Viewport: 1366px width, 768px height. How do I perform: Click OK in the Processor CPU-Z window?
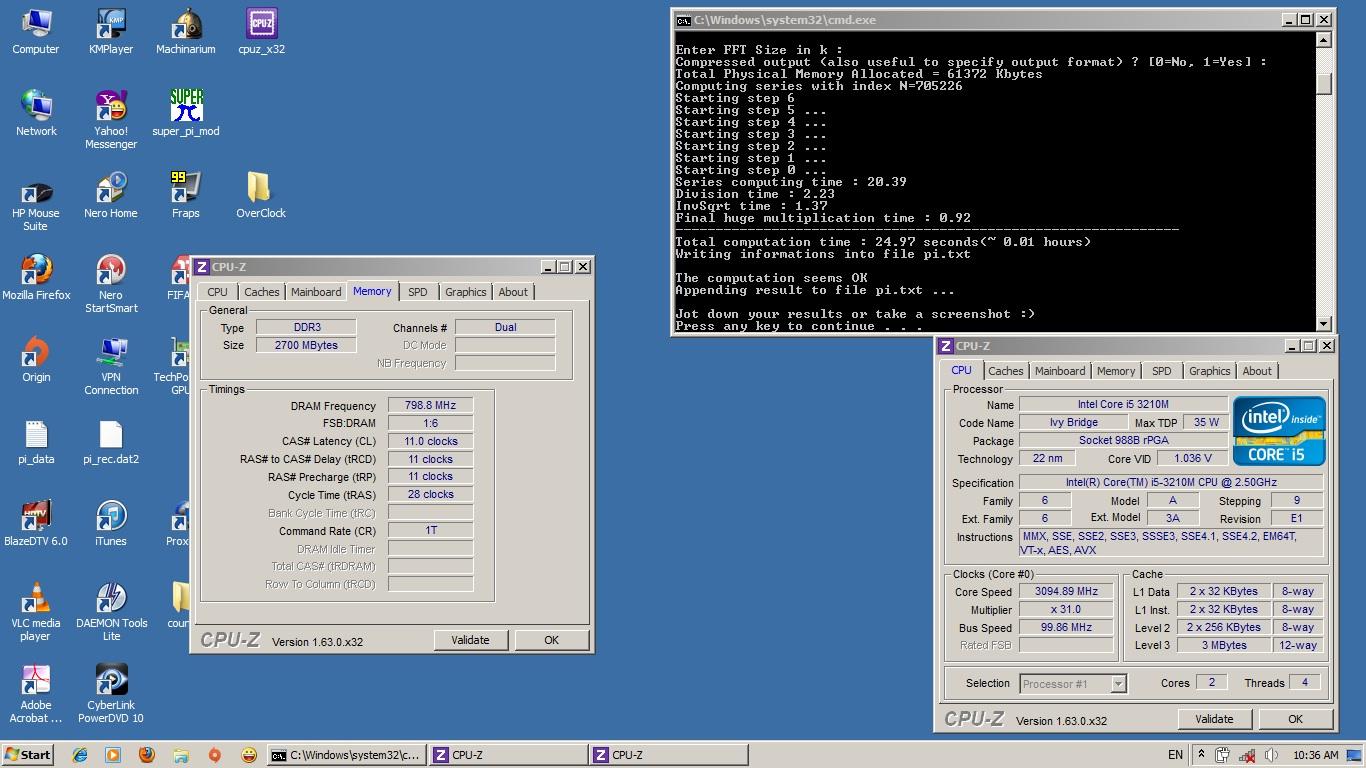click(1295, 719)
